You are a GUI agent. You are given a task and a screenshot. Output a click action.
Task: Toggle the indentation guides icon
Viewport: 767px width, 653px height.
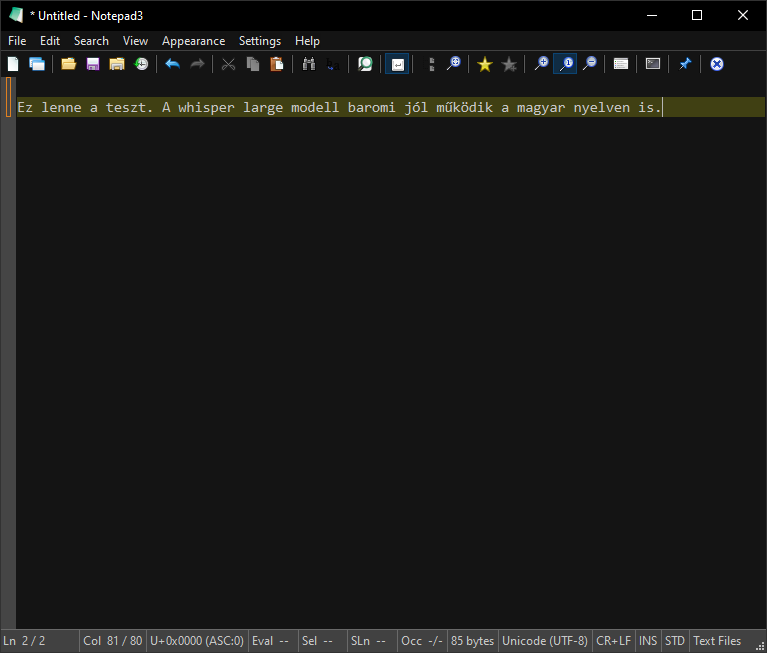point(431,64)
